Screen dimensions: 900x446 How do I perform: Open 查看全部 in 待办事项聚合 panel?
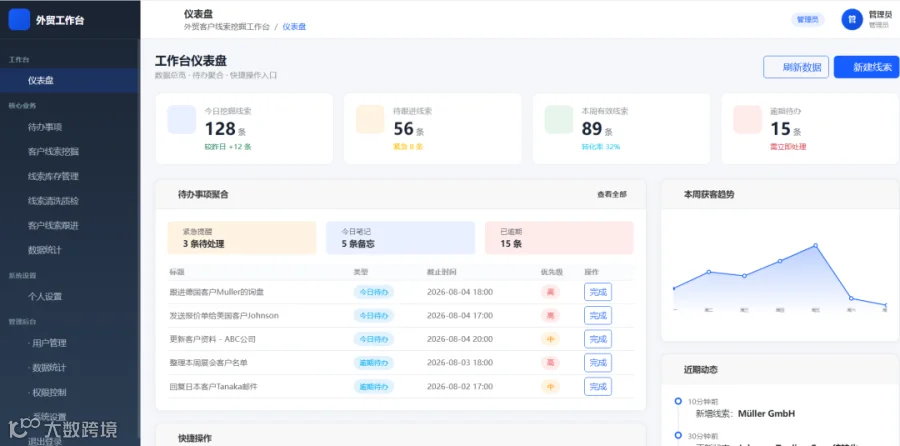(x=612, y=195)
